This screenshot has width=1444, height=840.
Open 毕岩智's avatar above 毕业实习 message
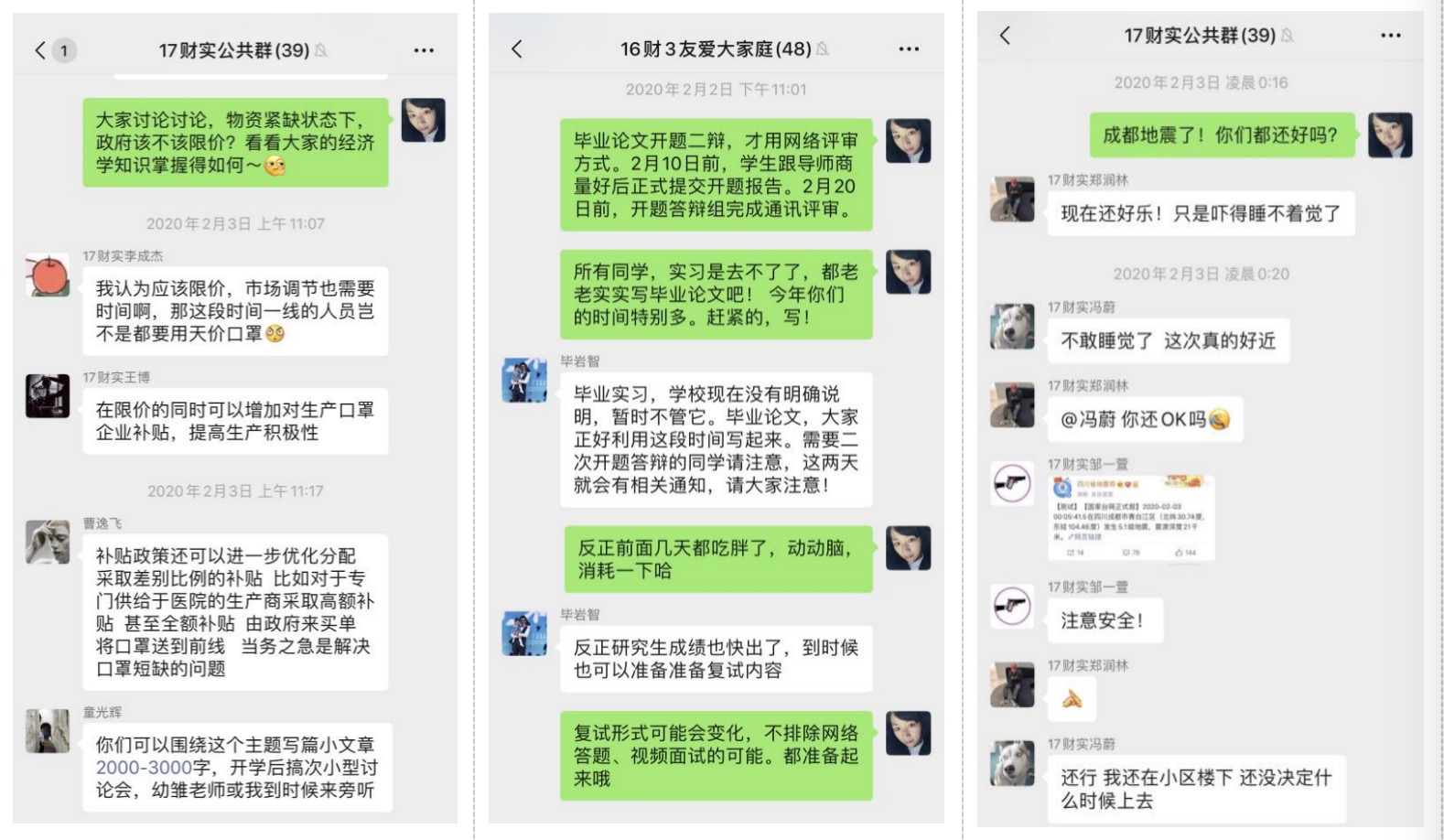[x=524, y=381]
